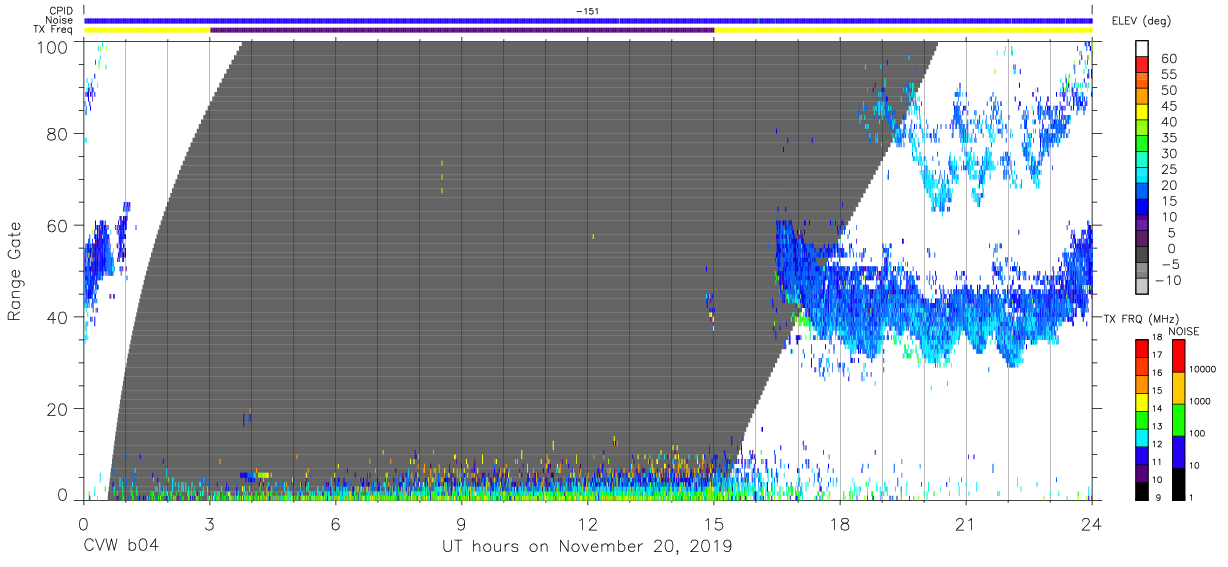This screenshot has width=1228, height=567.
Task: Click TX FRQ color bar segment between 17 and 18
Action: click(1142, 349)
